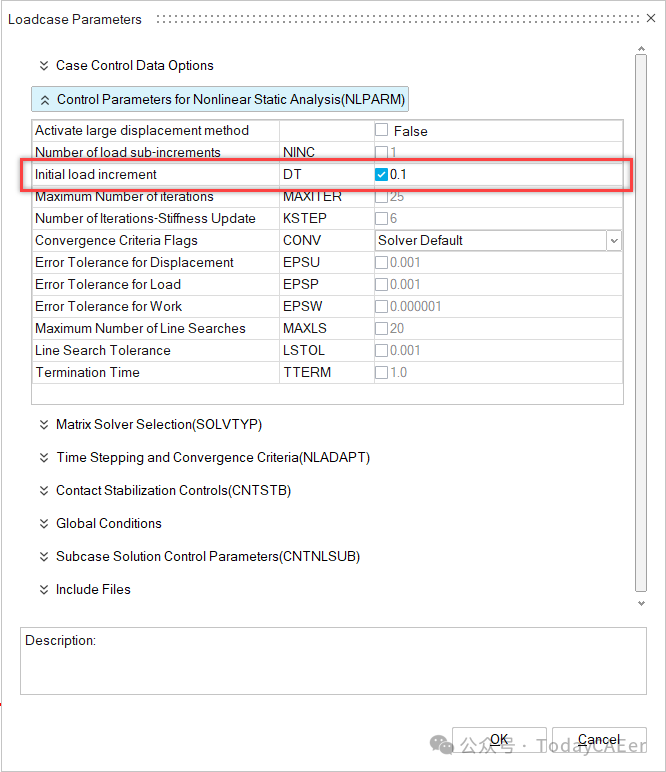
Task: Click the 'Error Tolerance for Work' label
Action: click(x=109, y=306)
